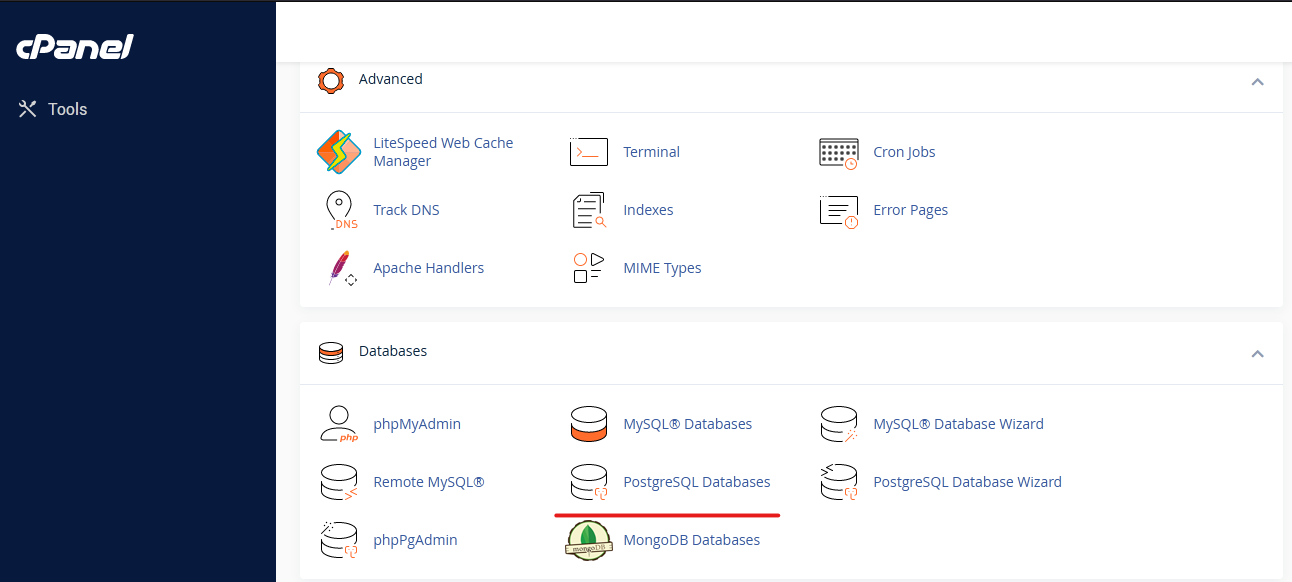This screenshot has height=582, width=1292.
Task: Click the Indexes document icon
Action: pos(589,210)
